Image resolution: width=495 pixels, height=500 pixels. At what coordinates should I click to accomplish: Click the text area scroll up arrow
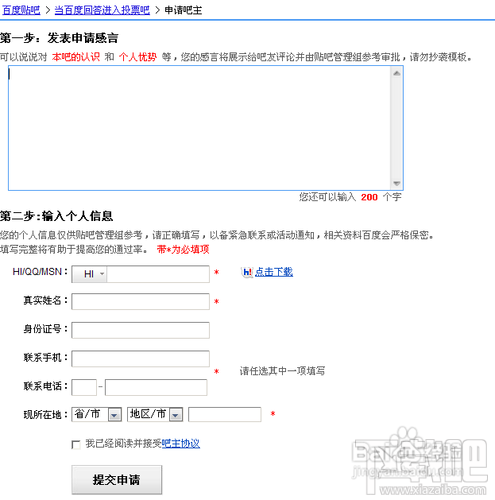tap(397, 73)
